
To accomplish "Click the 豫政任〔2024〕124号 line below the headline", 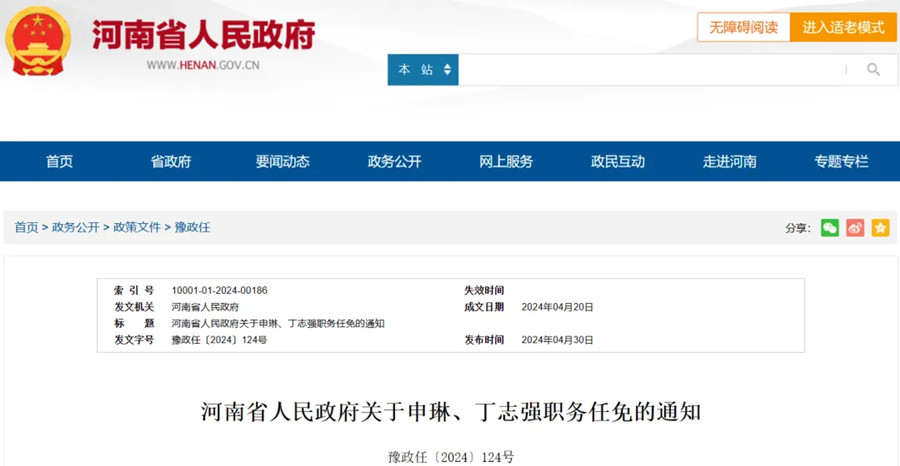I will point(451,457).
